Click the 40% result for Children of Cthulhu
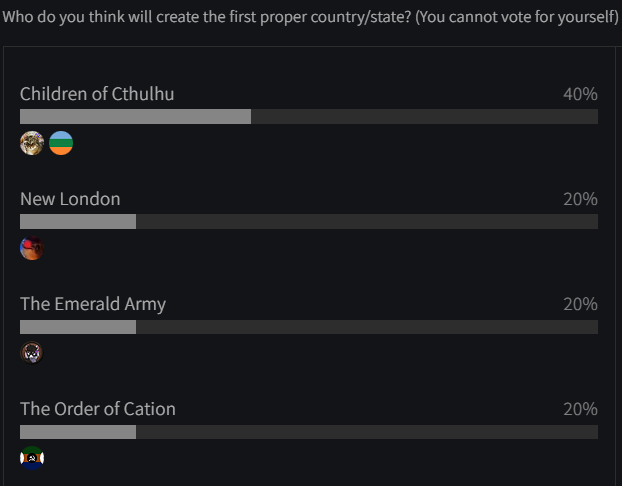The width and height of the screenshot is (622, 486). point(580,94)
